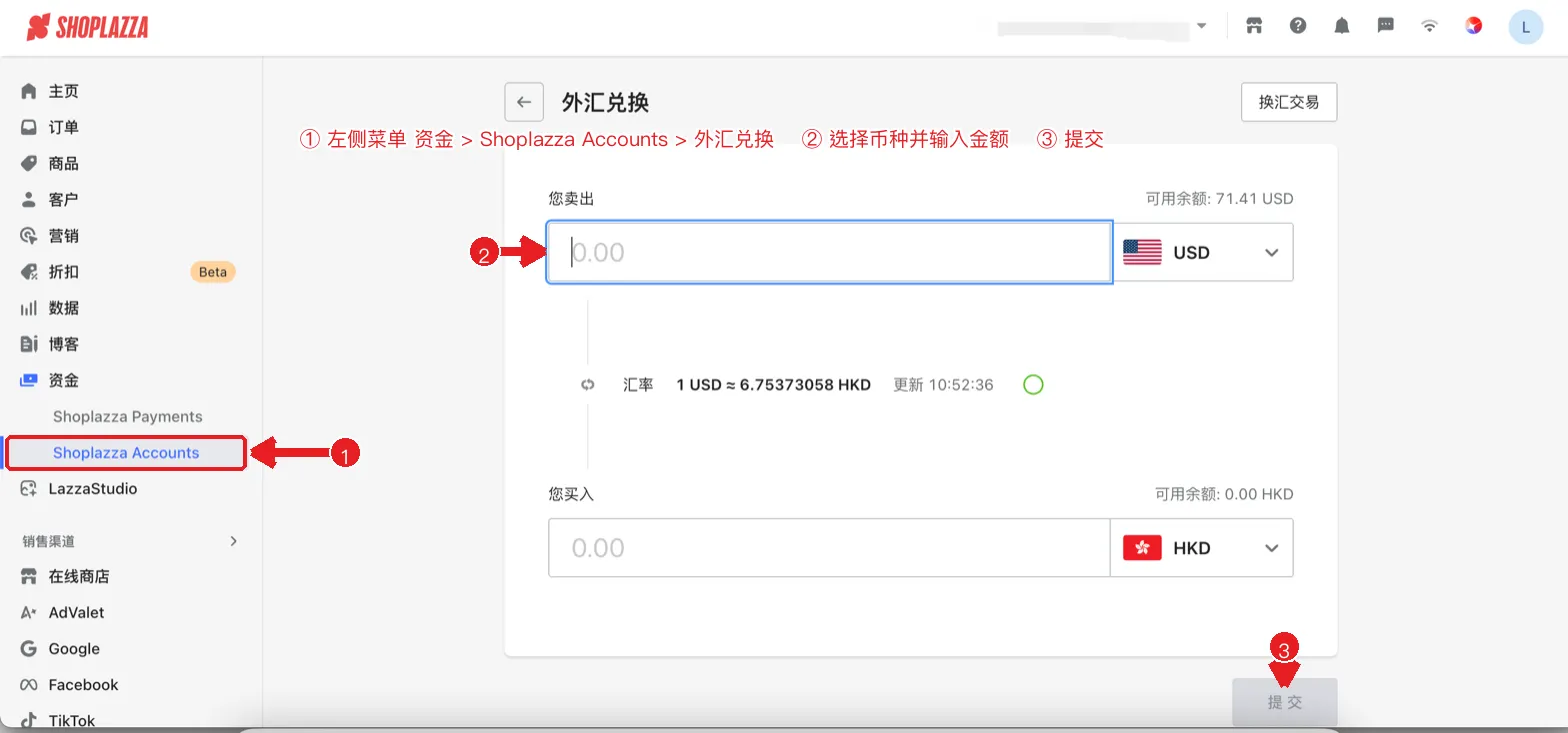1568x733 pixels.
Task: Open the HKD buy currency dropdown
Action: (x=1202, y=548)
